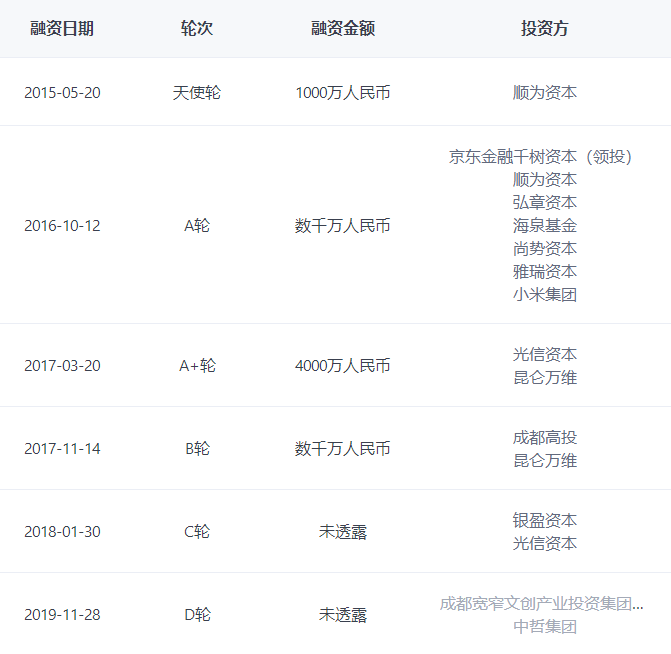Click the 雅瑞资本 investor link
Image resolution: width=671 pixels, height=654 pixels.
[545, 271]
